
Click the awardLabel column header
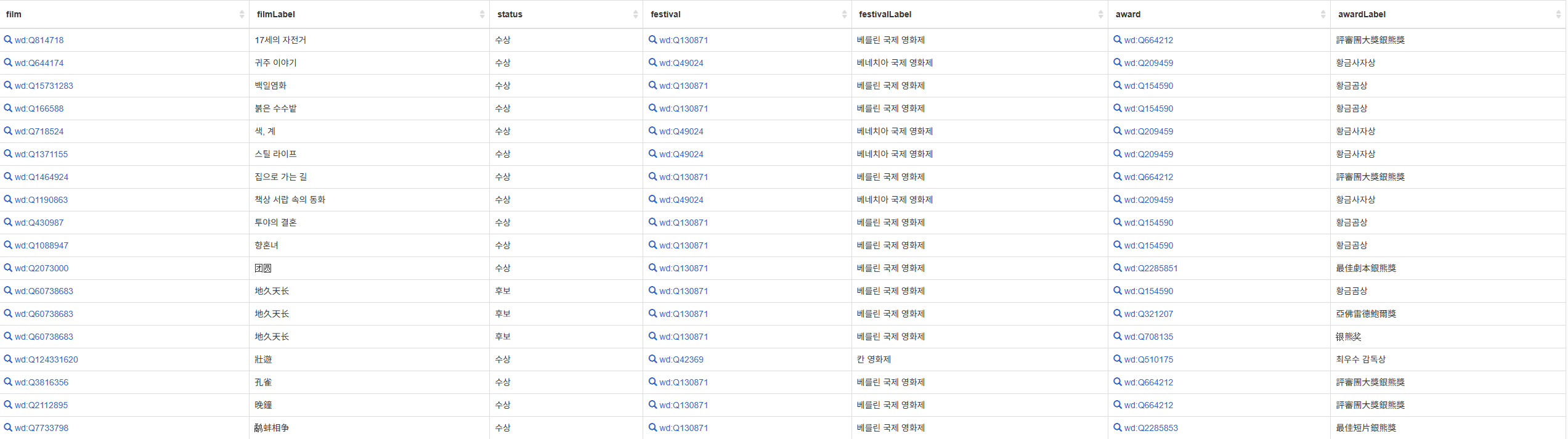[1362, 14]
